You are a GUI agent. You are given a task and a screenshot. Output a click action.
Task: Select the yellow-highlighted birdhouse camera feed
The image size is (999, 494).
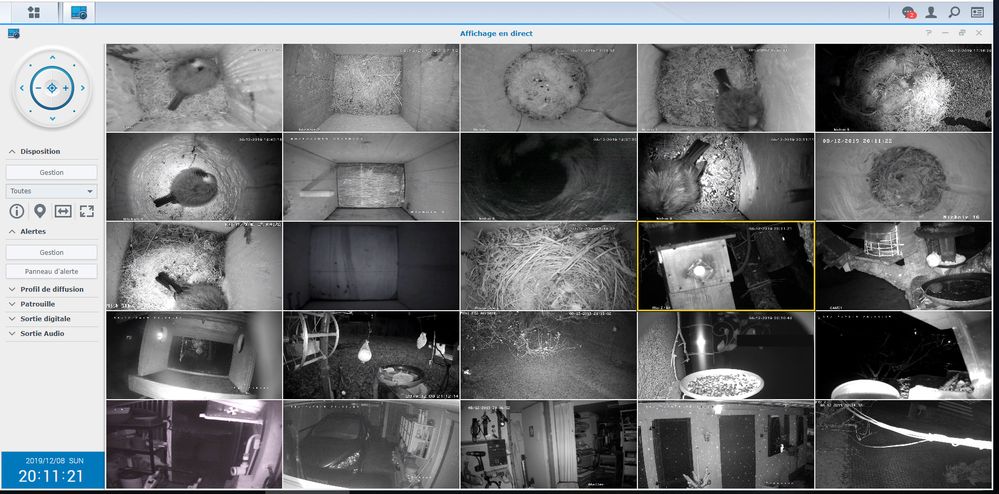(x=725, y=265)
